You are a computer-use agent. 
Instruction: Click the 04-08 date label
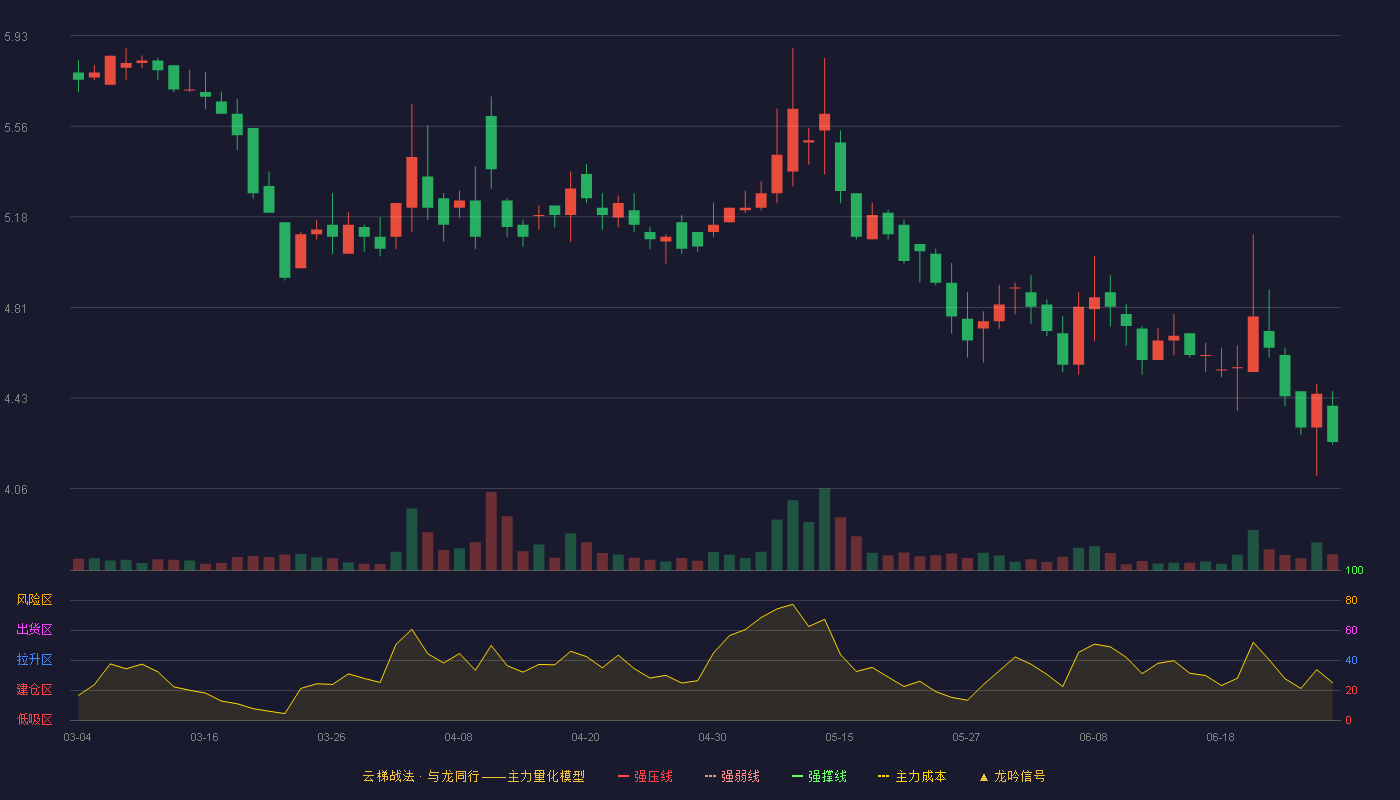click(458, 737)
